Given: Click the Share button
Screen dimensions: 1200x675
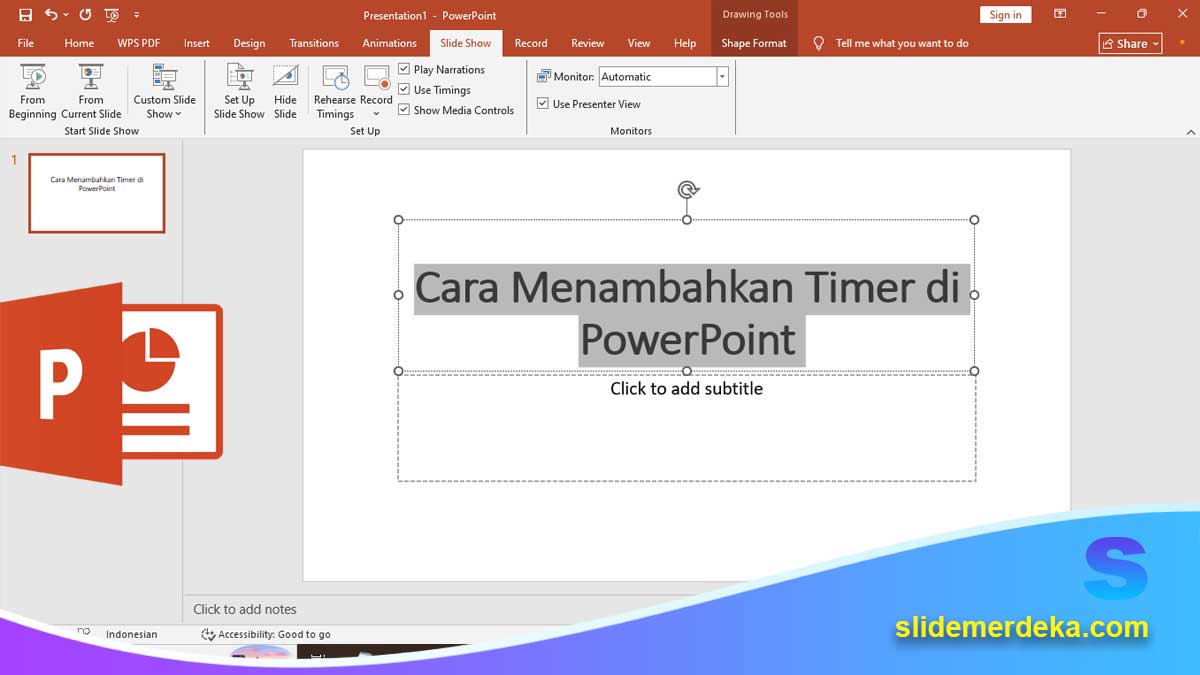Looking at the screenshot, I should (x=1130, y=43).
